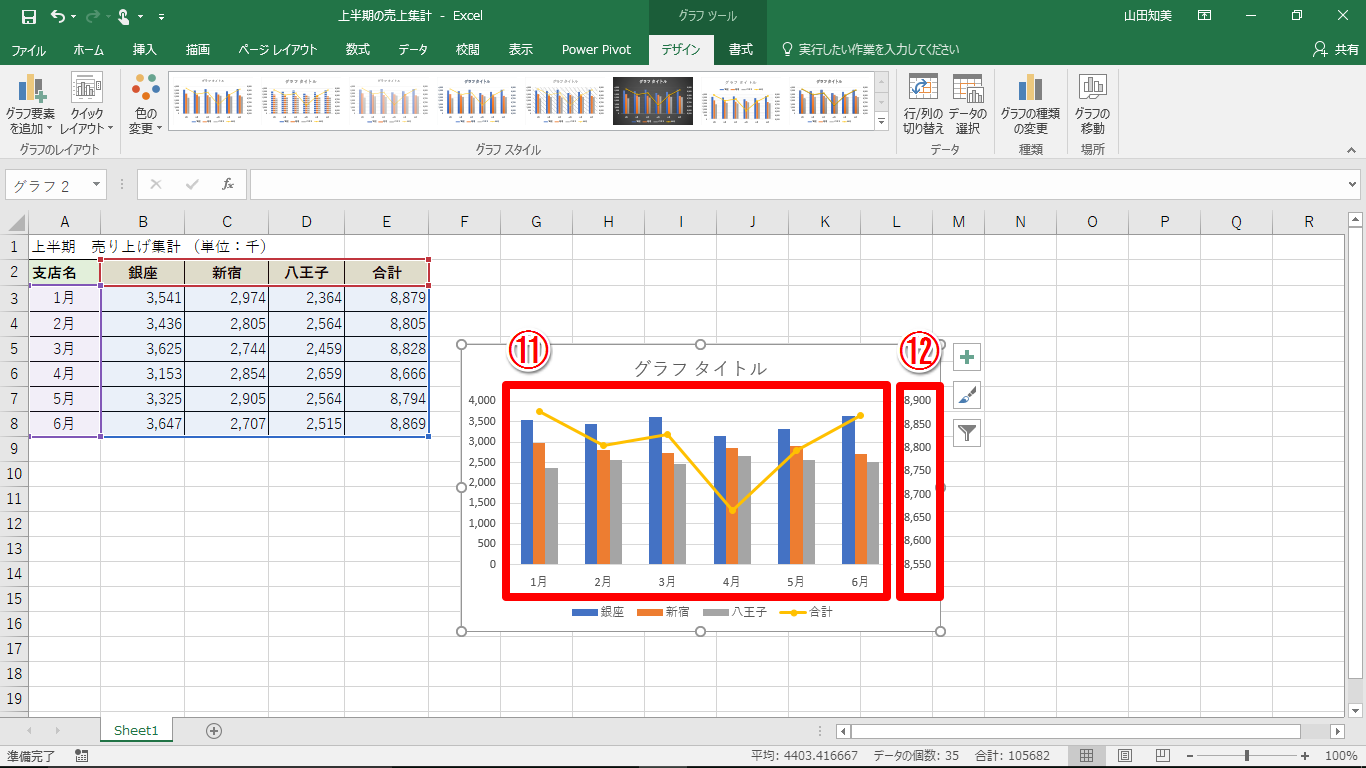Image resolution: width=1366 pixels, height=768 pixels.
Task: Select row header 5
Action: (x=14, y=348)
